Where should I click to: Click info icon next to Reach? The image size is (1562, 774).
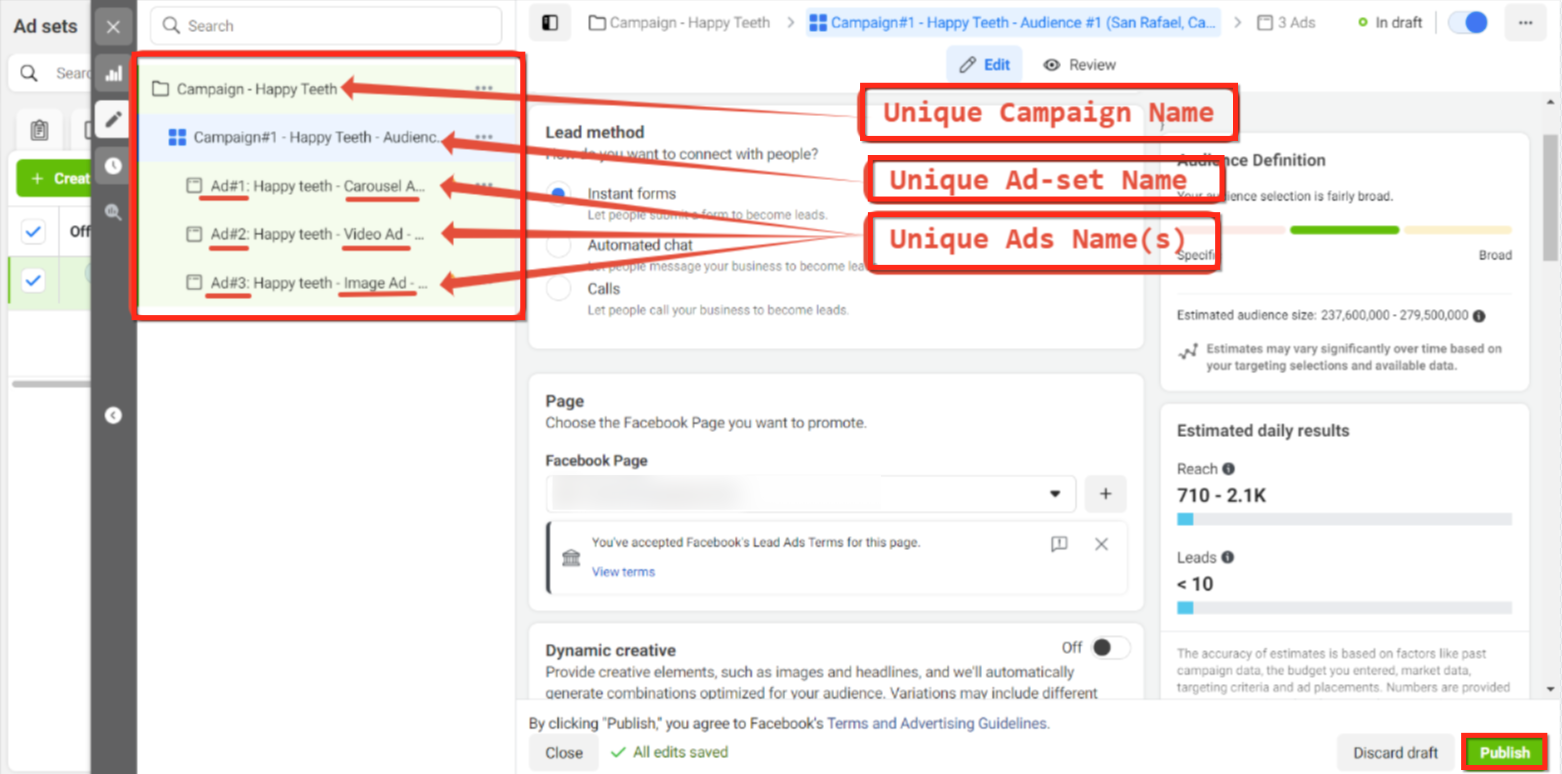tap(1228, 469)
